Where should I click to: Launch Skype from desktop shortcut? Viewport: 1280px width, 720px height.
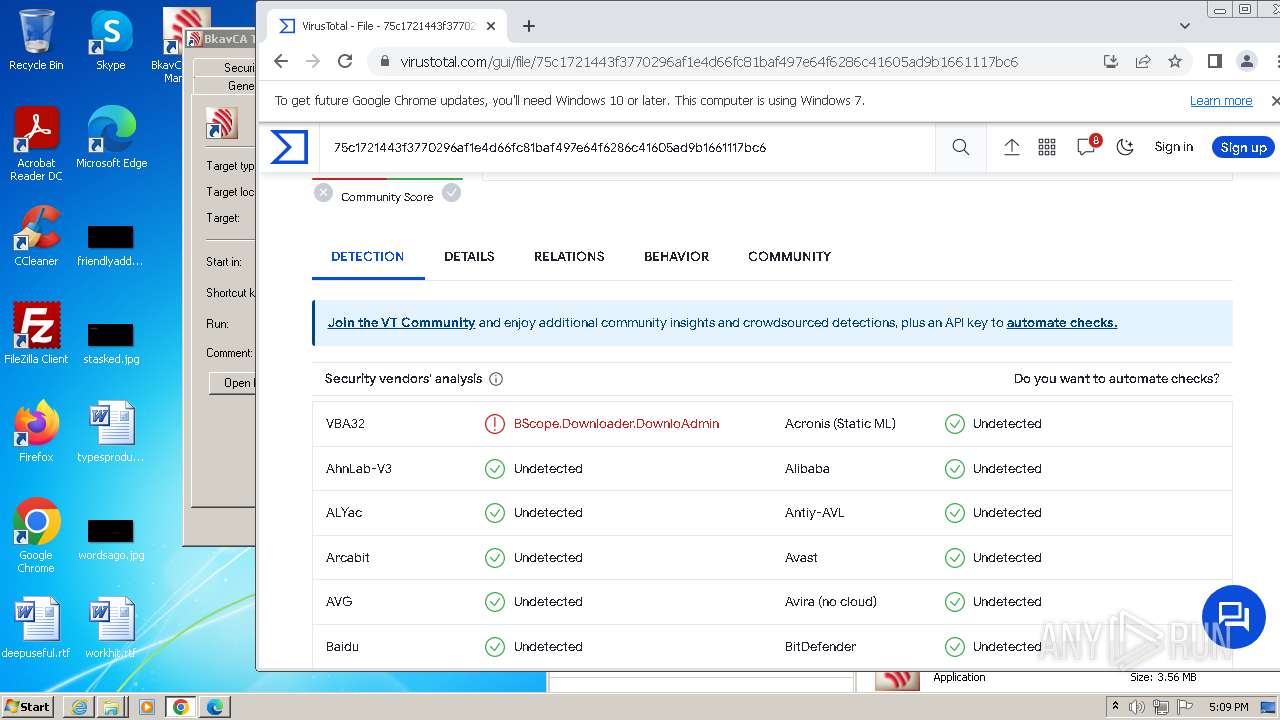[x=110, y=40]
